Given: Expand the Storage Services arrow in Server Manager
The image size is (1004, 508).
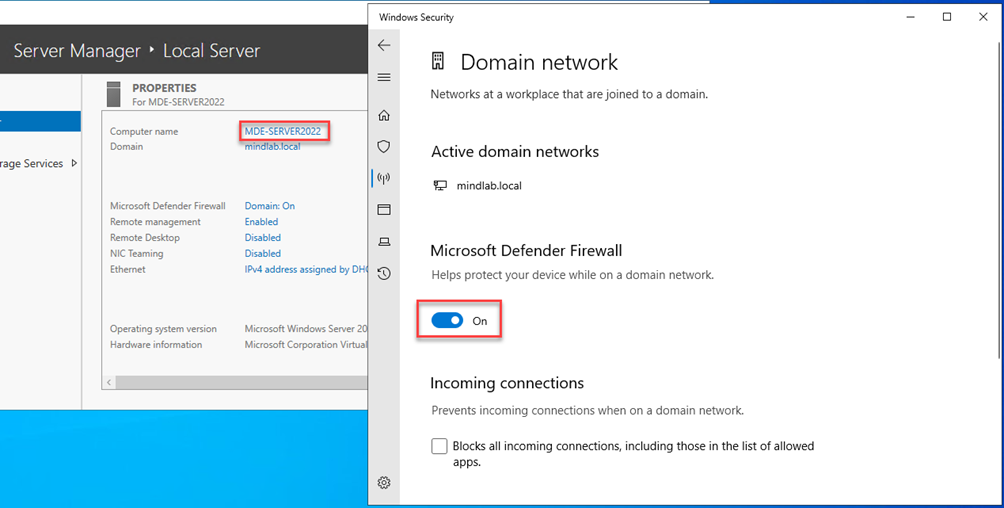Looking at the screenshot, I should coord(74,163).
